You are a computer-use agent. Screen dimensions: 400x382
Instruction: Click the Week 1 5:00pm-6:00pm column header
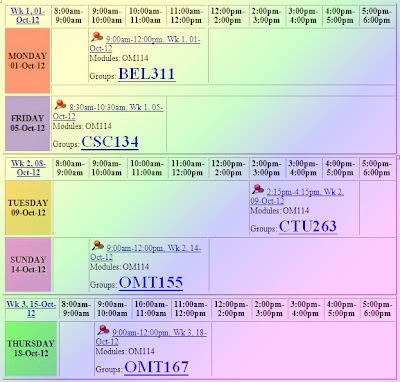pyautogui.click(x=376, y=16)
